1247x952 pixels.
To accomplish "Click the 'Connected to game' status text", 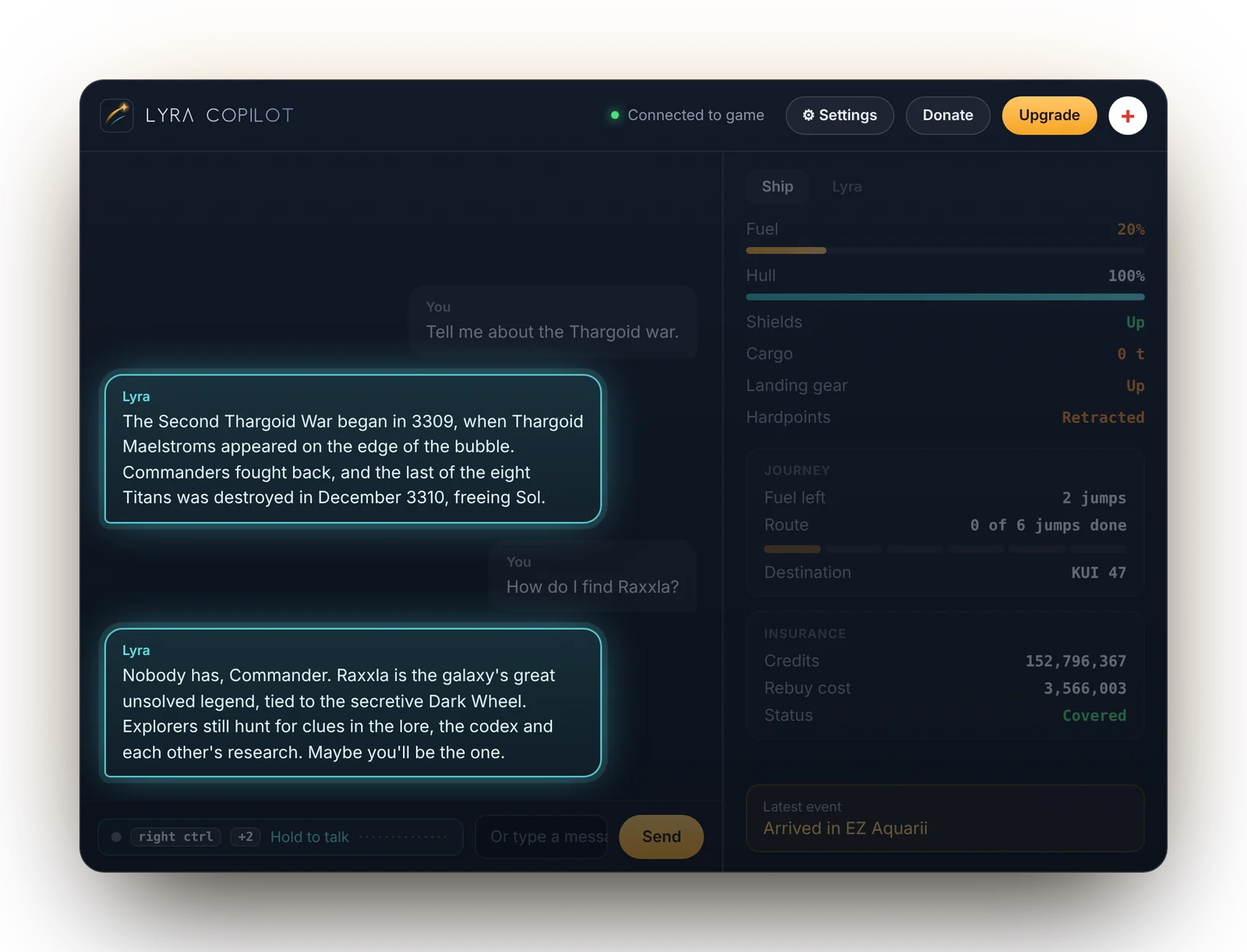I will pos(696,115).
